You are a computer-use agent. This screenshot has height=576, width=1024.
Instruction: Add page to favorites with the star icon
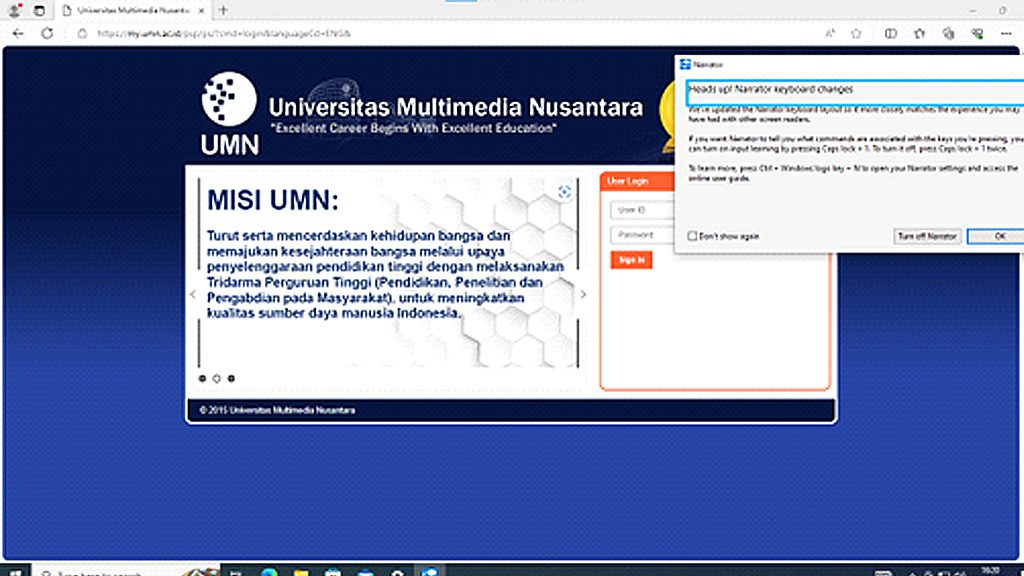coord(856,33)
